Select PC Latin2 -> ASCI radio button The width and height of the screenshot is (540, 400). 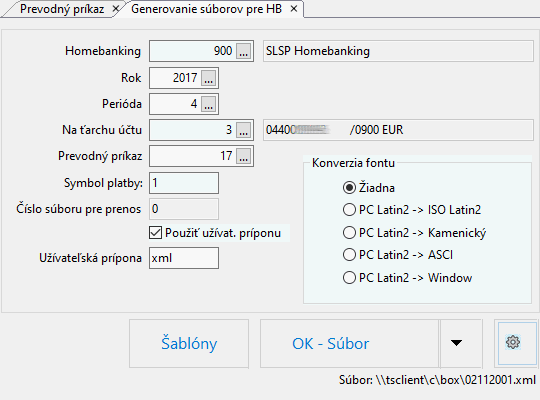tap(349, 255)
